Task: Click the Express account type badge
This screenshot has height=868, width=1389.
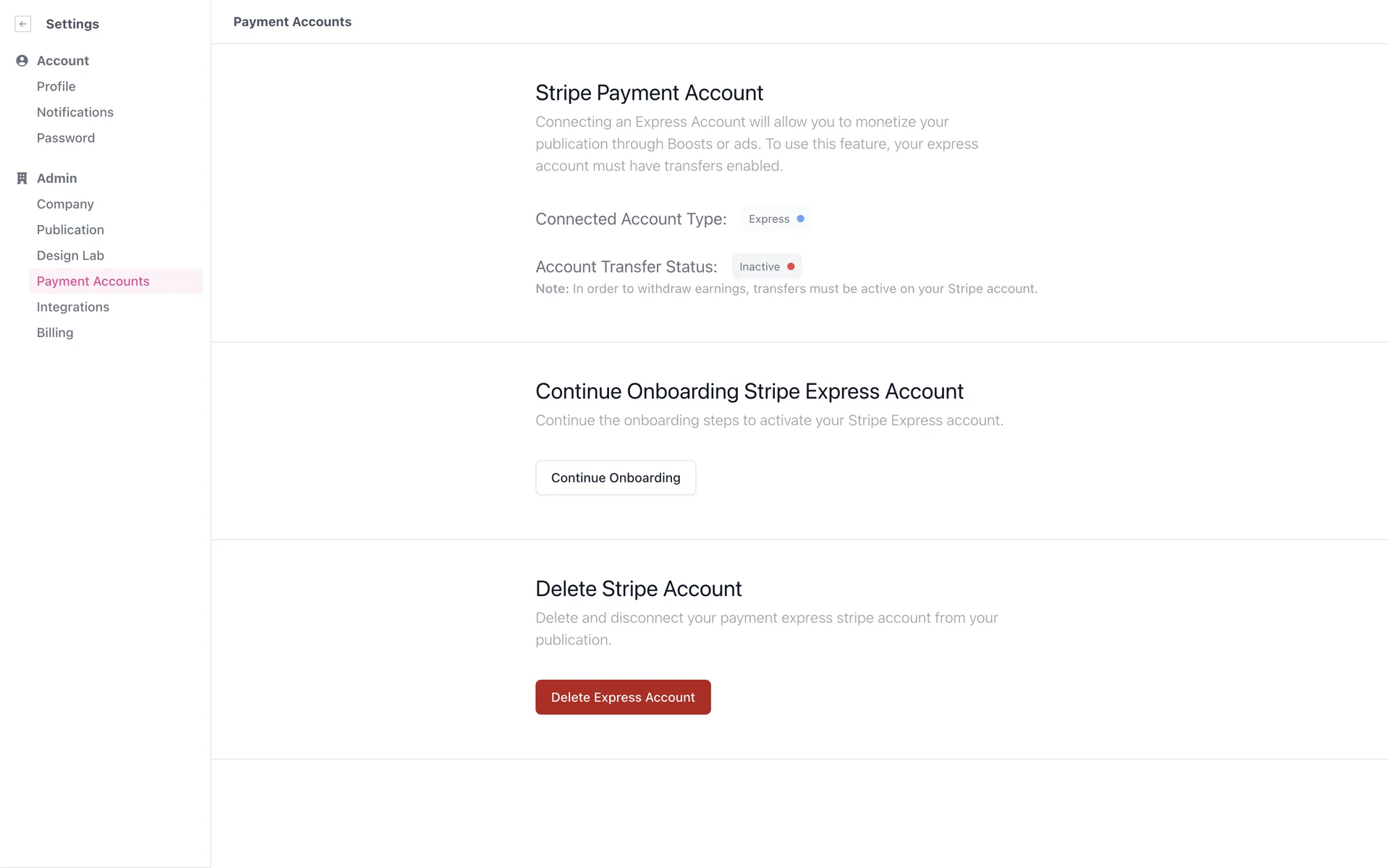Action: (770, 218)
